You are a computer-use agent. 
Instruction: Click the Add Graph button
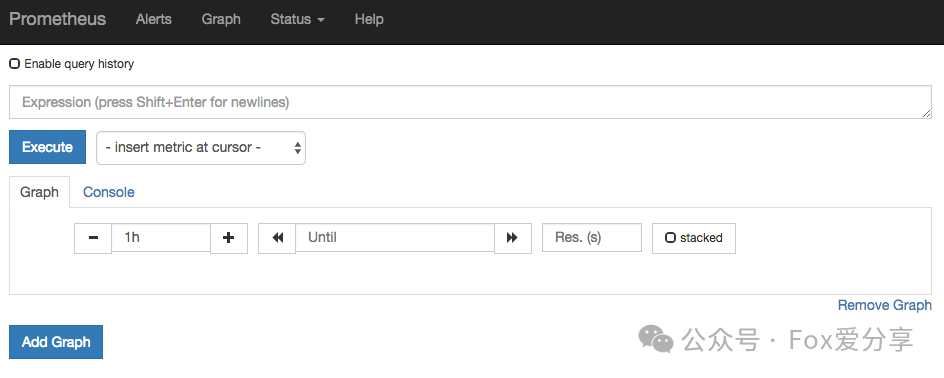coord(56,342)
